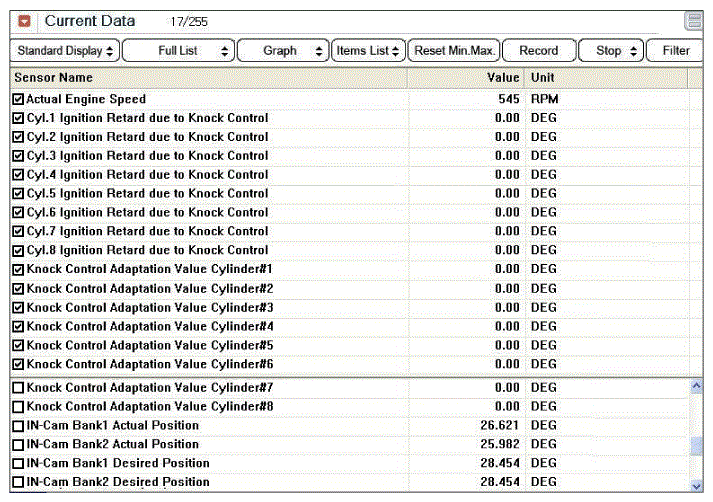Uncheck Knock Control Adaptation Cylinder#1 checkbox
The height and width of the screenshot is (502, 713).
[x=18, y=270]
